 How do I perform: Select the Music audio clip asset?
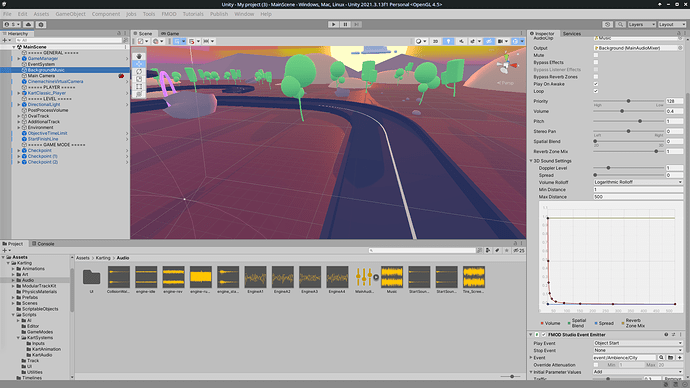click(x=392, y=280)
